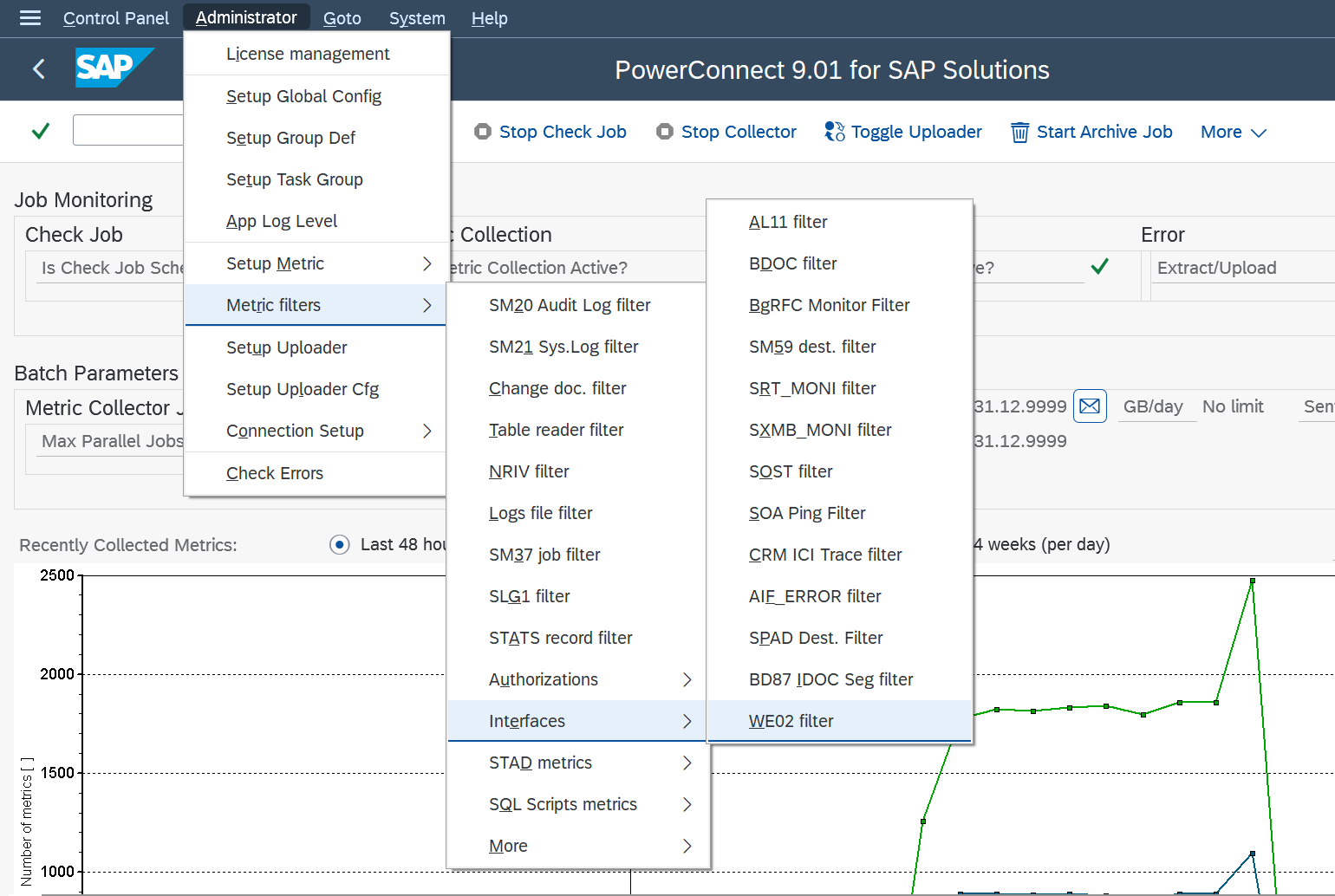1335x896 pixels.
Task: Open SM37 job filter
Action: 578,555
